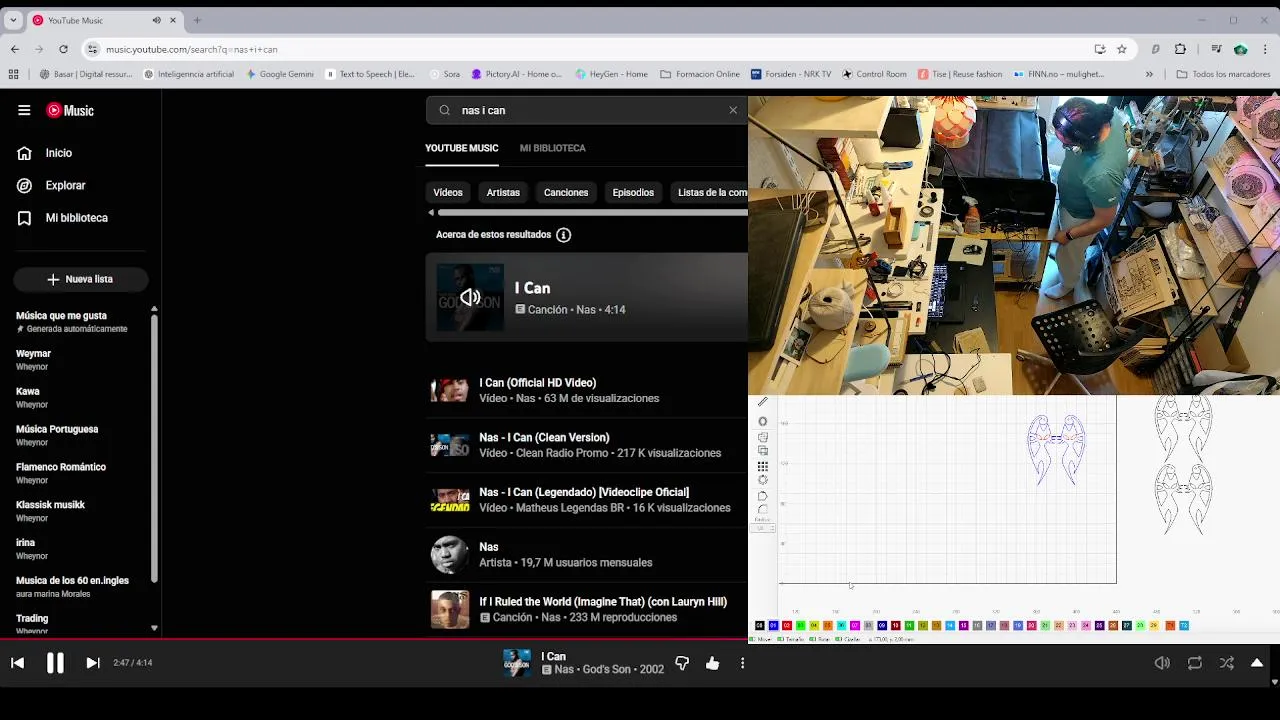This screenshot has width=1280, height=720.
Task: Skip to the next track
Action: point(93,663)
